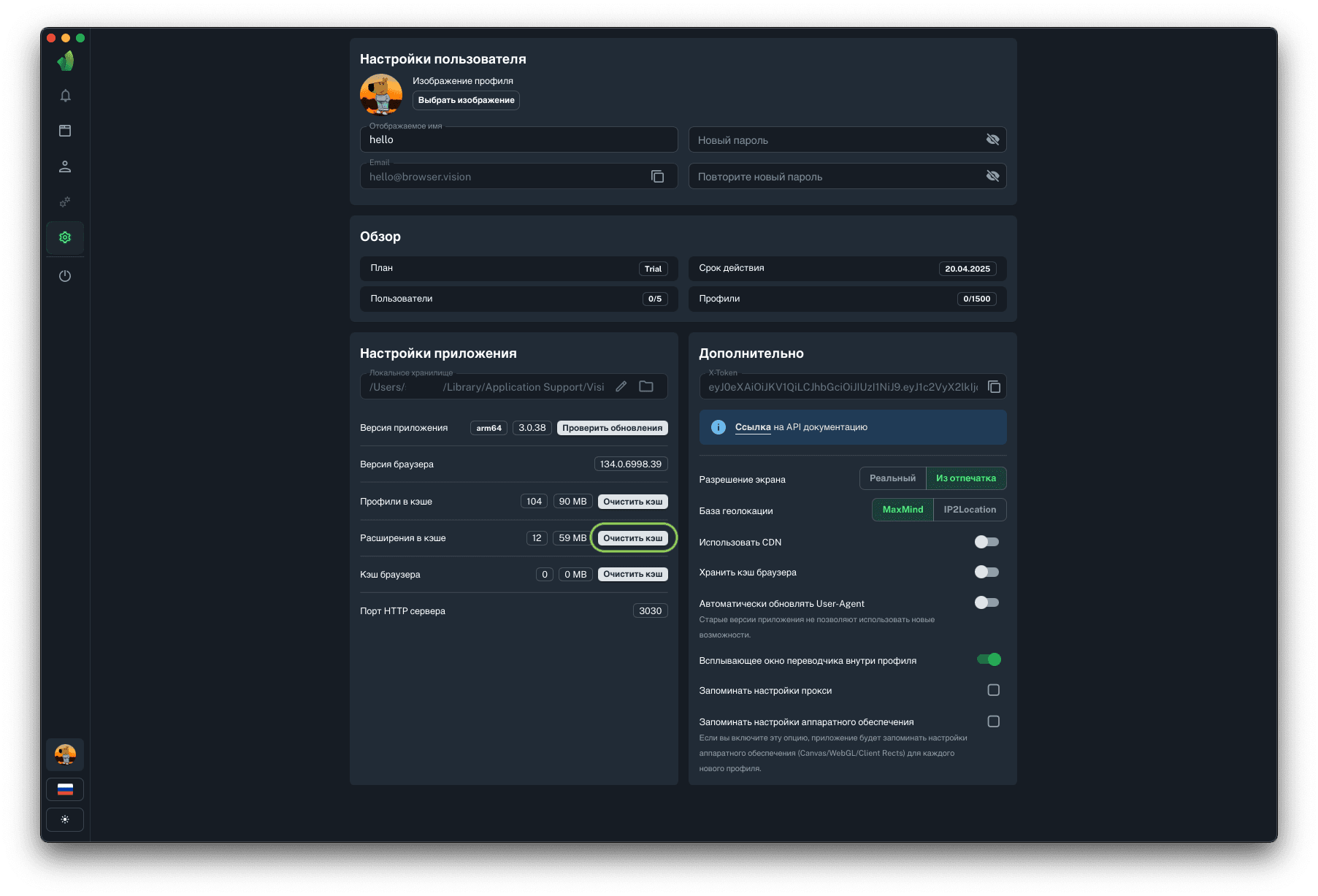Copy the X-Token value
Screen dimensions: 1318x896
pos(994,387)
